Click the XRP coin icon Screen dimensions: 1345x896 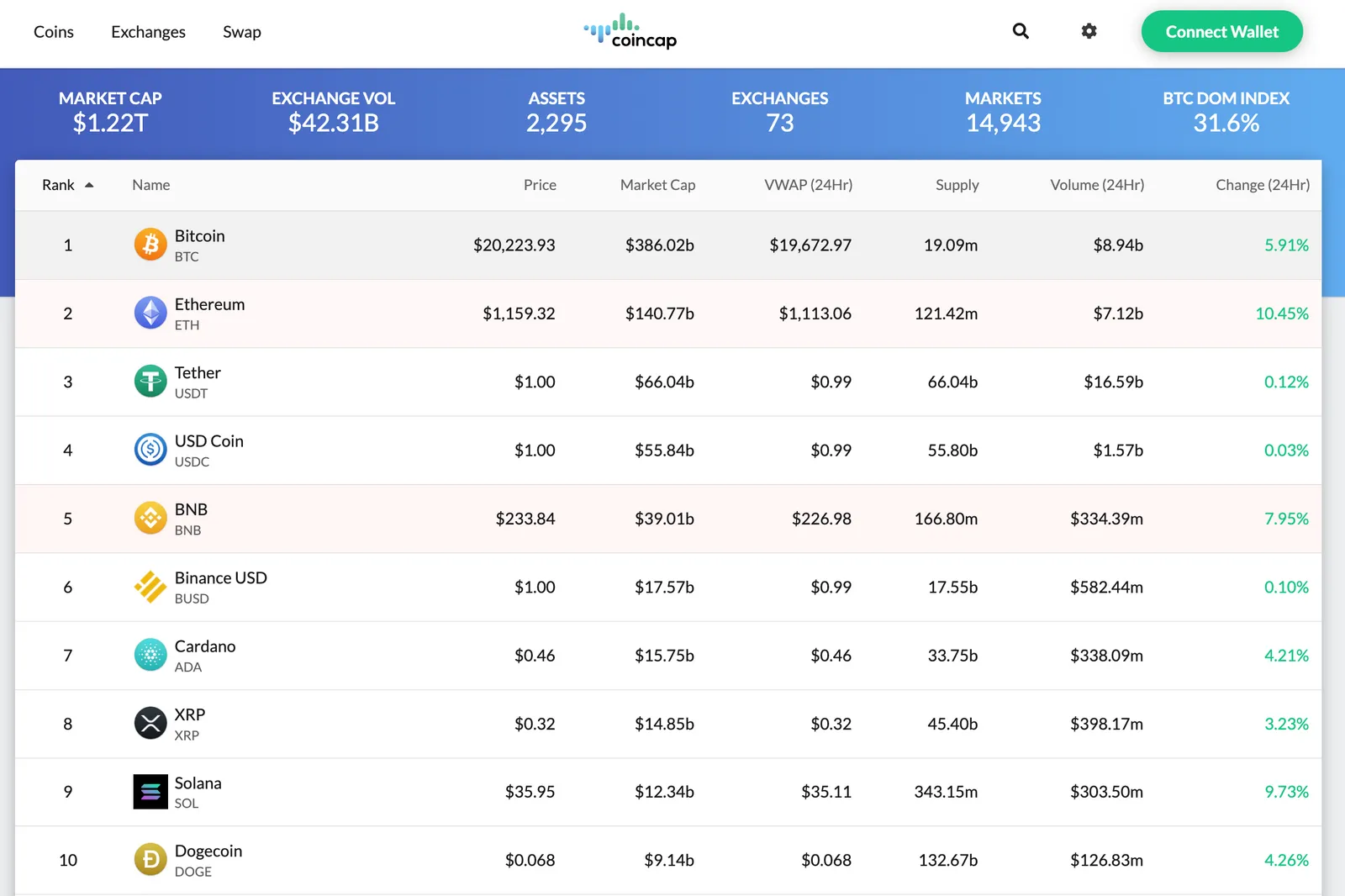[x=150, y=724]
